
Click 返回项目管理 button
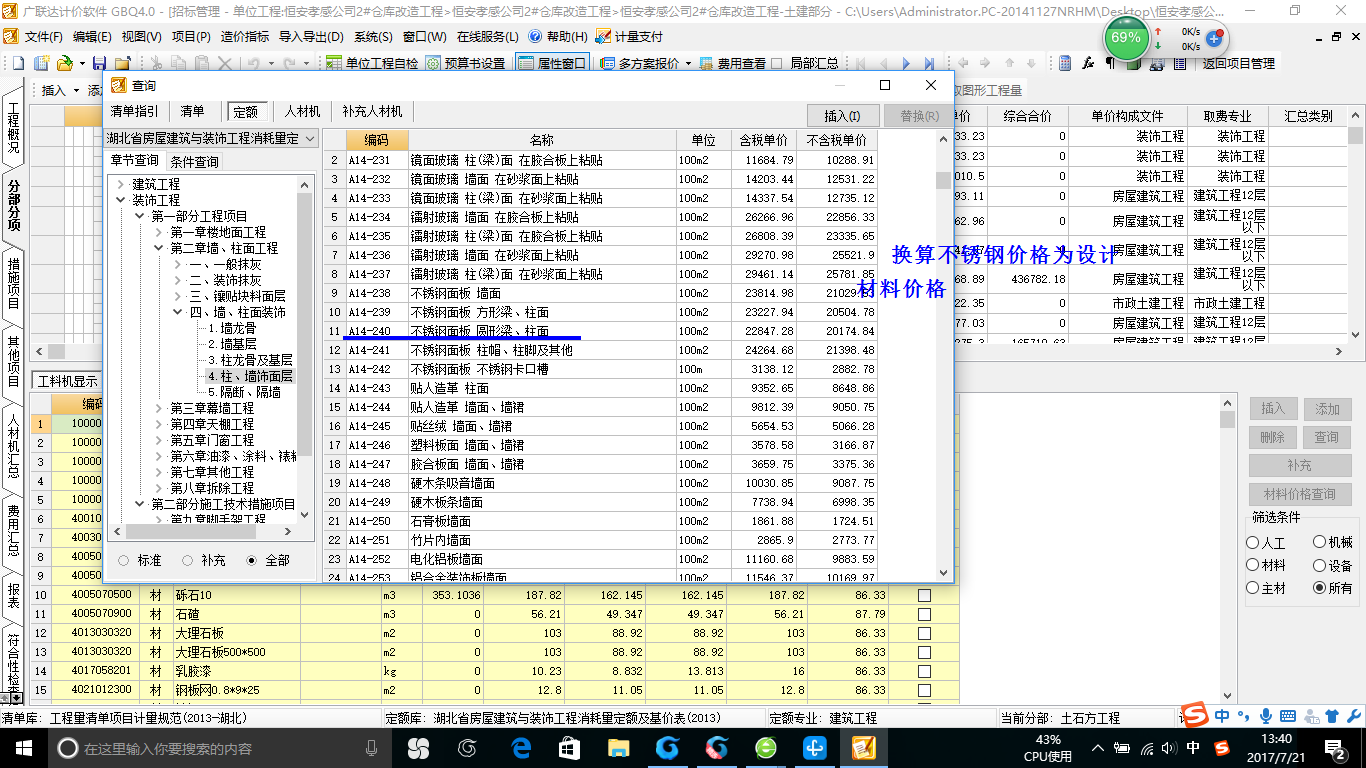(1238, 63)
